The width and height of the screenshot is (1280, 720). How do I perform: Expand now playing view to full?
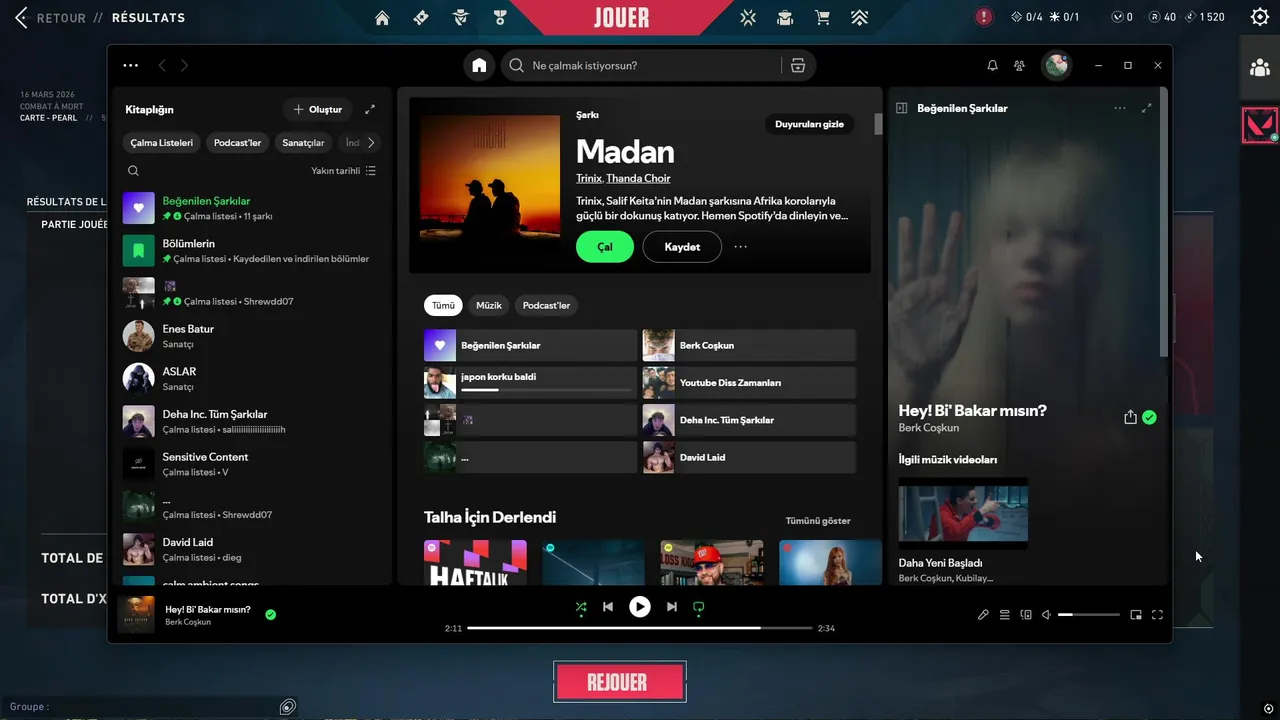1147,108
